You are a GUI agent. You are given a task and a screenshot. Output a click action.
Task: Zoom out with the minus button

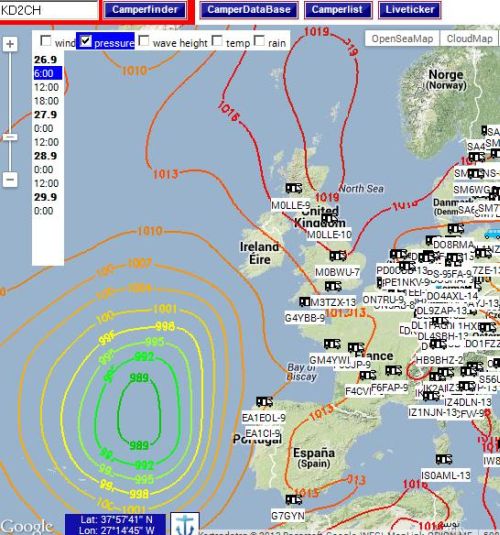pos(10,179)
